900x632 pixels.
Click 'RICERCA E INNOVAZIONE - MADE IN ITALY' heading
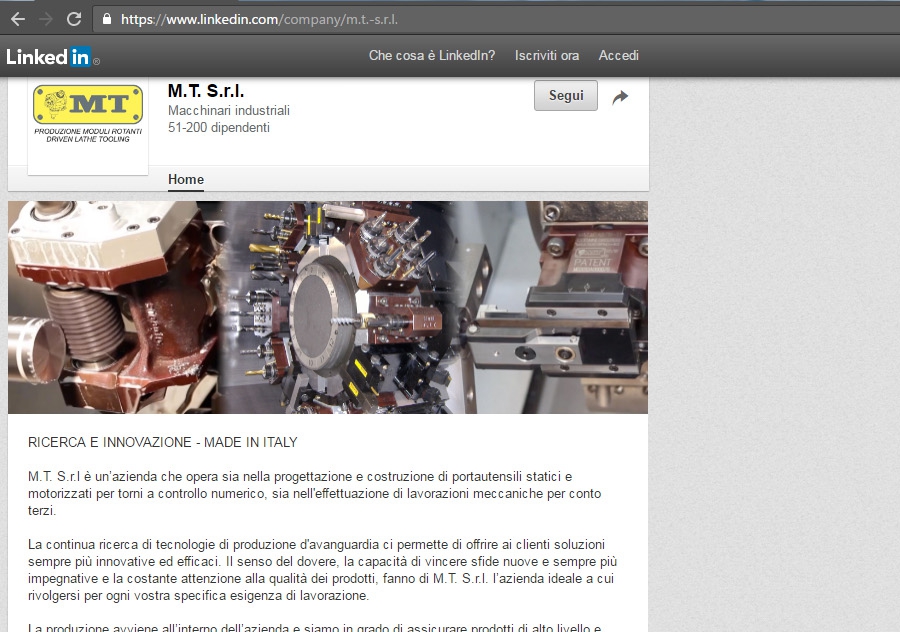click(162, 443)
